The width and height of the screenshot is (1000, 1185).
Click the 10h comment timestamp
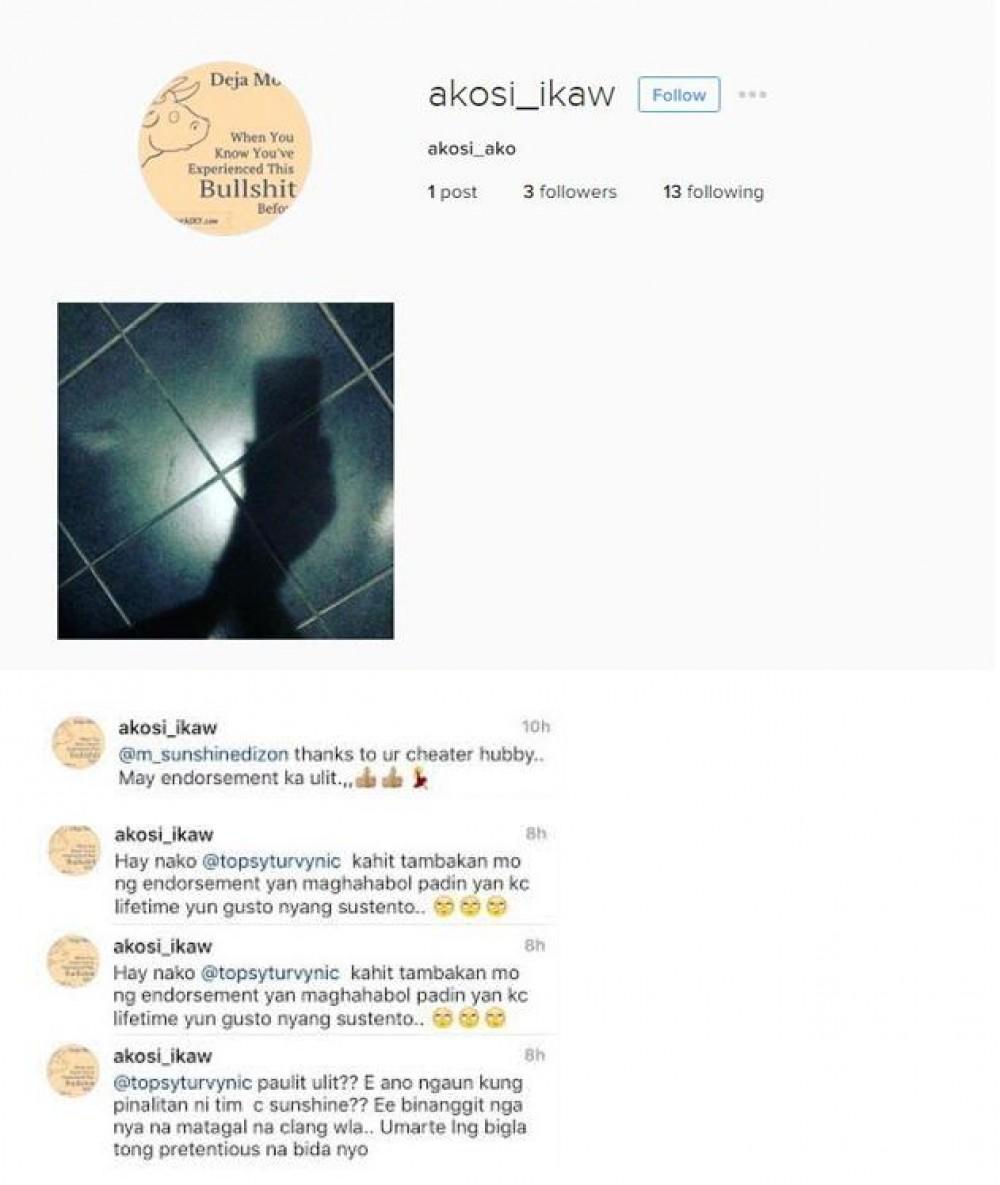tap(536, 726)
